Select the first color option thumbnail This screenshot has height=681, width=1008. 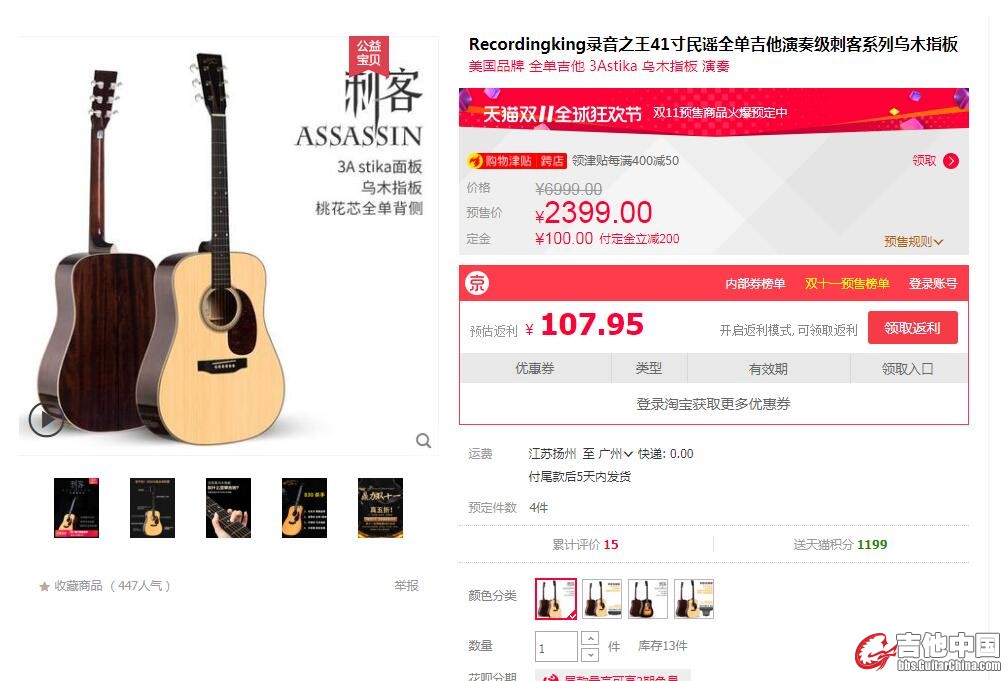pyautogui.click(x=556, y=599)
